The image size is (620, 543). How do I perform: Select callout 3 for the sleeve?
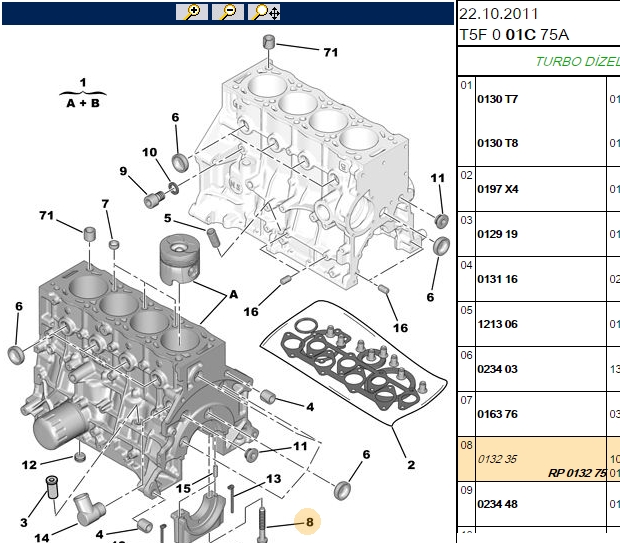click(x=24, y=522)
